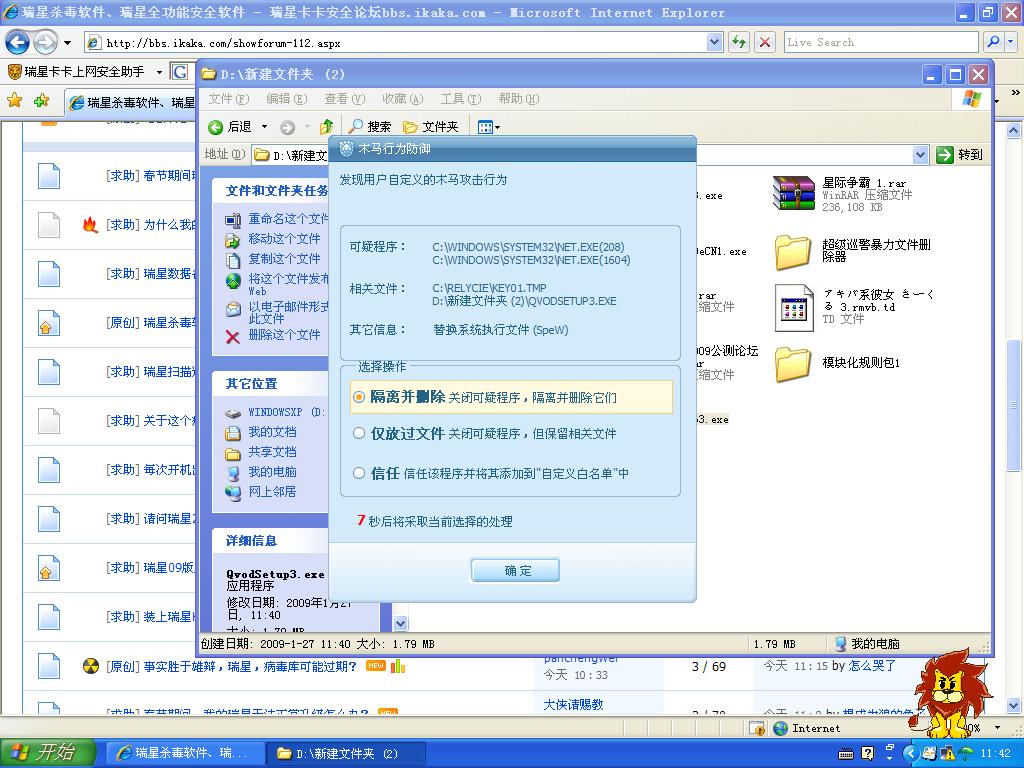Click the IE refresh button

(739, 42)
